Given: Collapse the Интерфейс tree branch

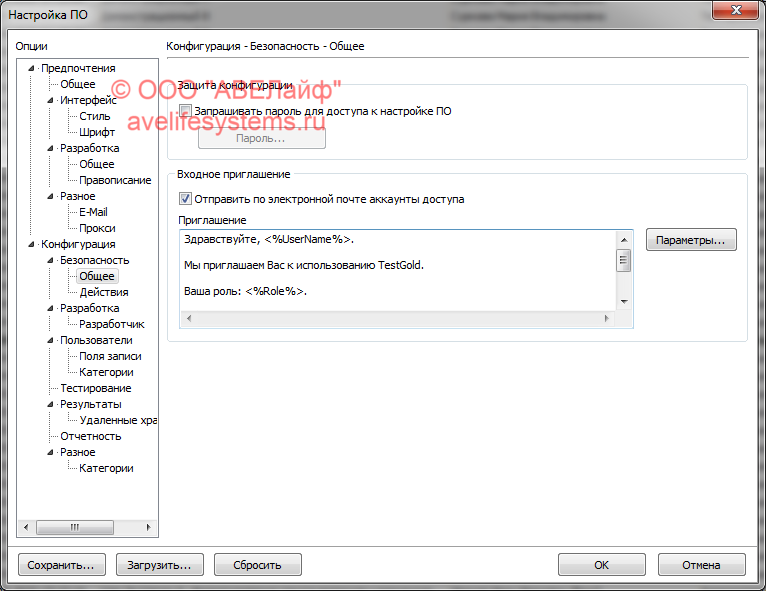Looking at the screenshot, I should click(50, 100).
